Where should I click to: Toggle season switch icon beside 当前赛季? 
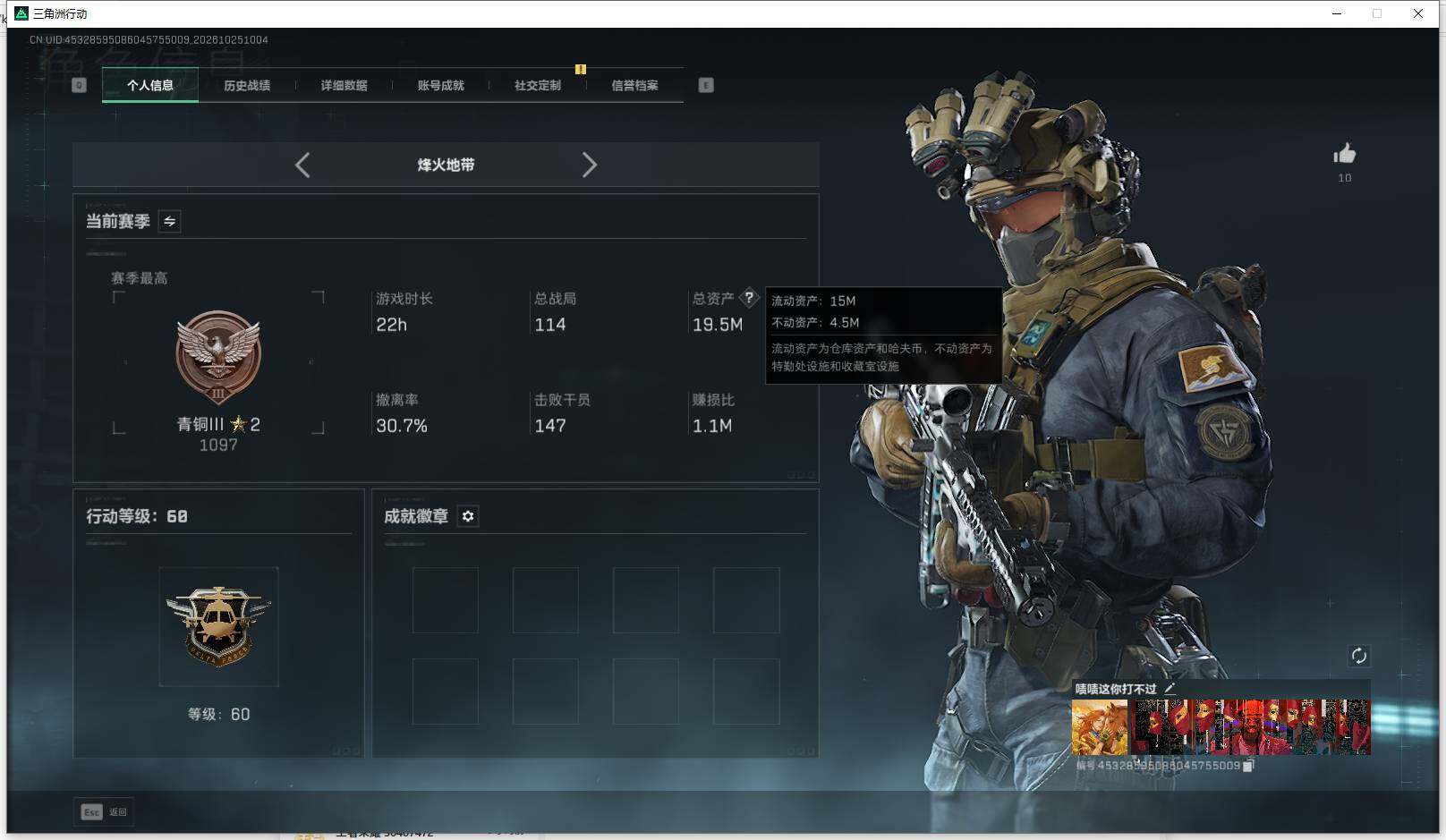tap(169, 221)
